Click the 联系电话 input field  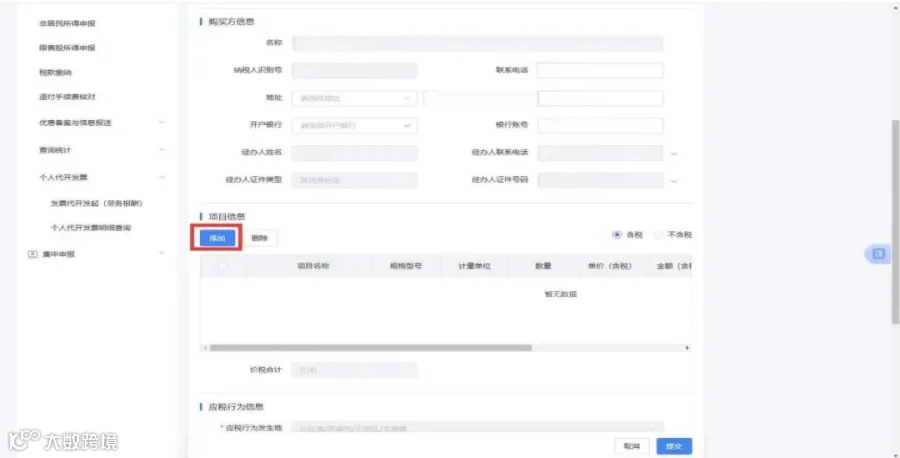click(x=600, y=71)
